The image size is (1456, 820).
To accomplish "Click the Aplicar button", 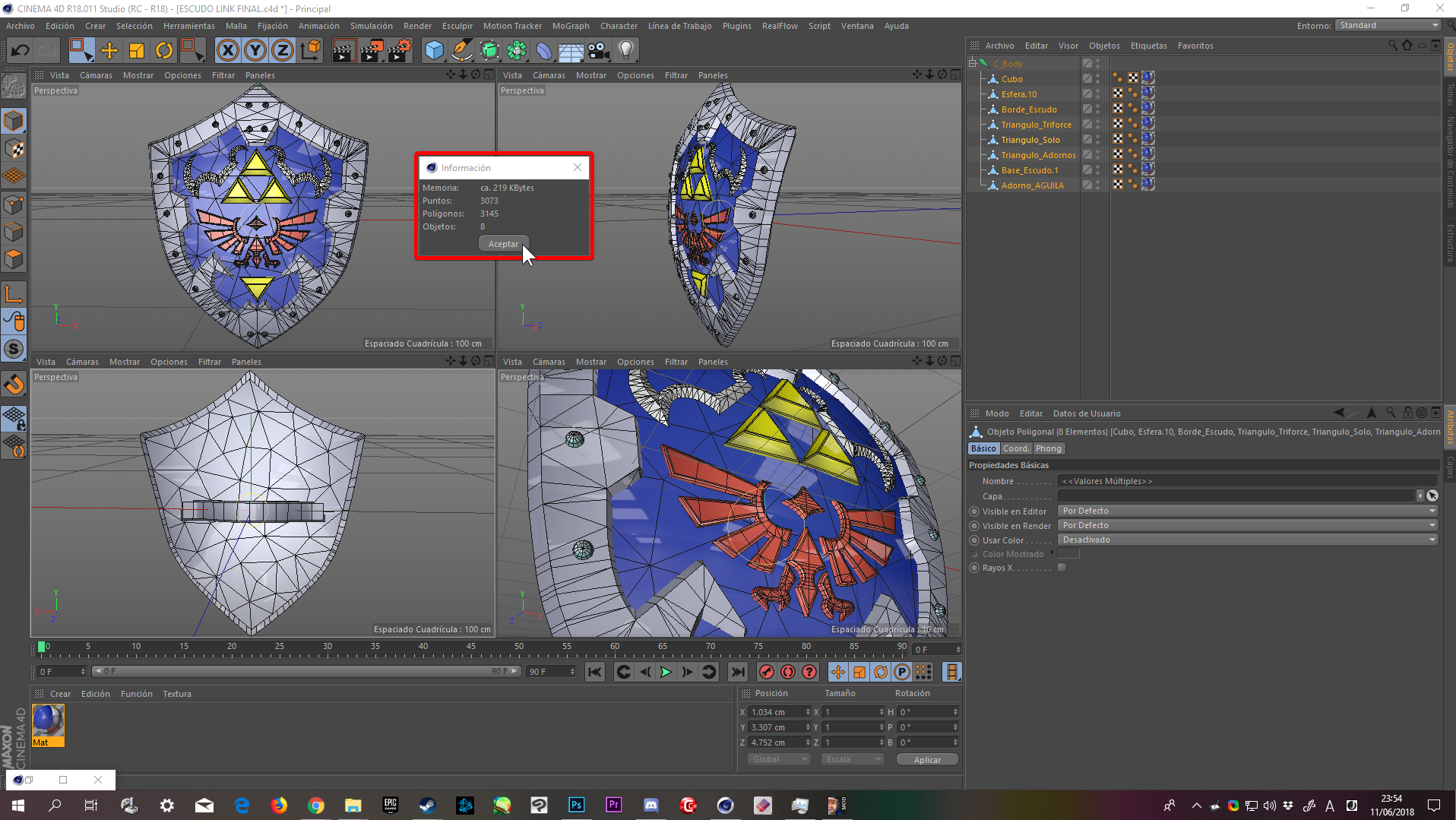I will click(x=926, y=760).
